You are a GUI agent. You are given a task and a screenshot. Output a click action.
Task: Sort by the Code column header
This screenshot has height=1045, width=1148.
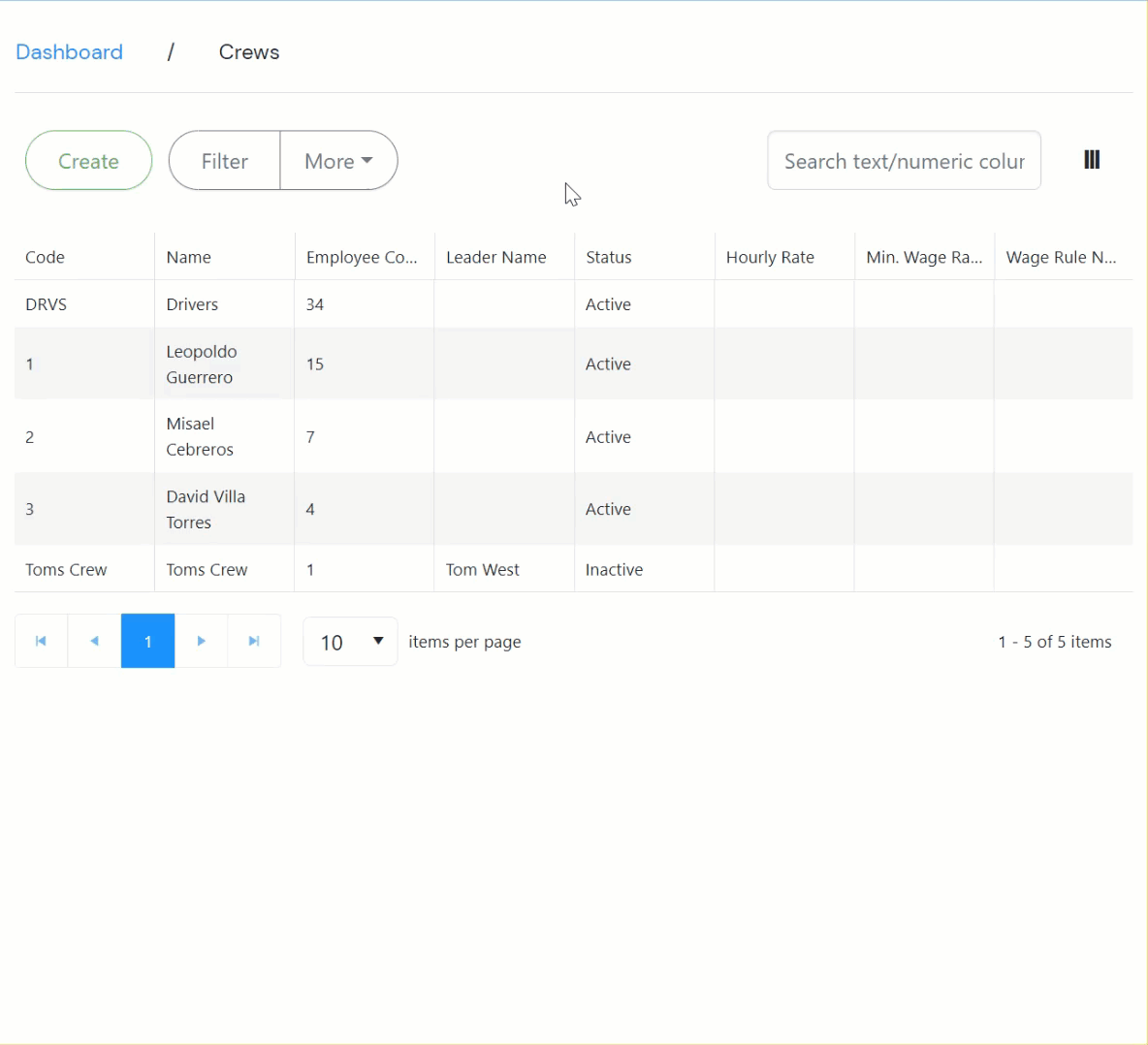(x=45, y=257)
